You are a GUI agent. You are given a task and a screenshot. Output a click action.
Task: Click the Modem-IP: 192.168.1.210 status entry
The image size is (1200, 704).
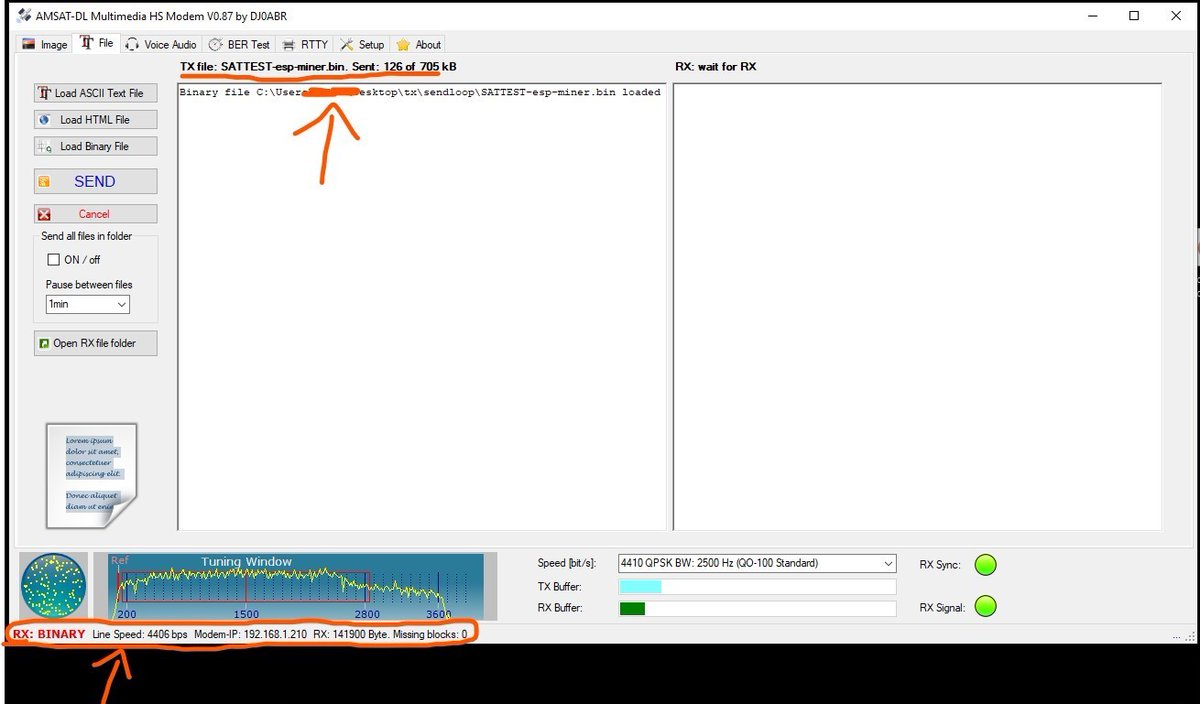tap(250, 634)
